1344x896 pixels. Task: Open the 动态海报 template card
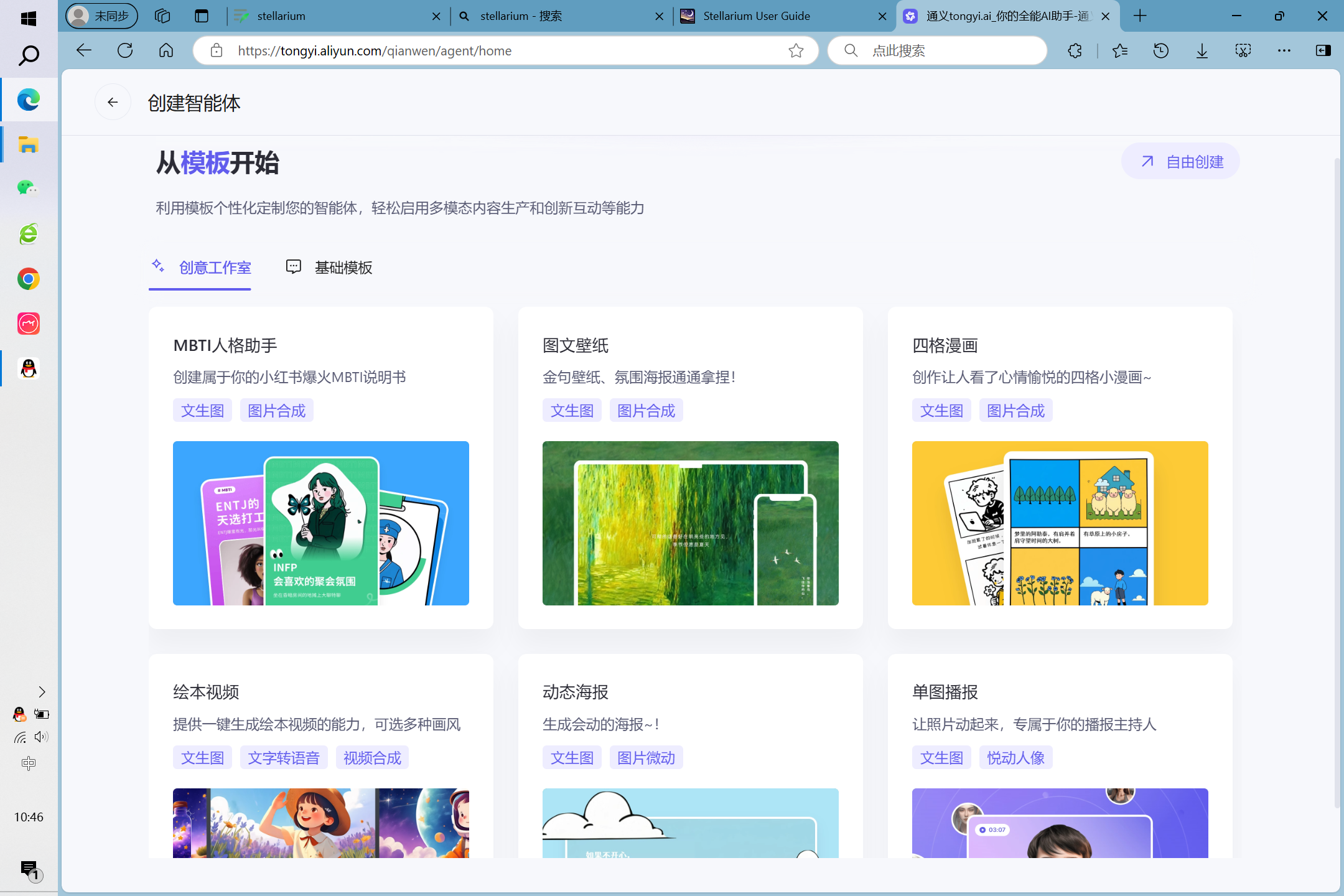coord(691,756)
